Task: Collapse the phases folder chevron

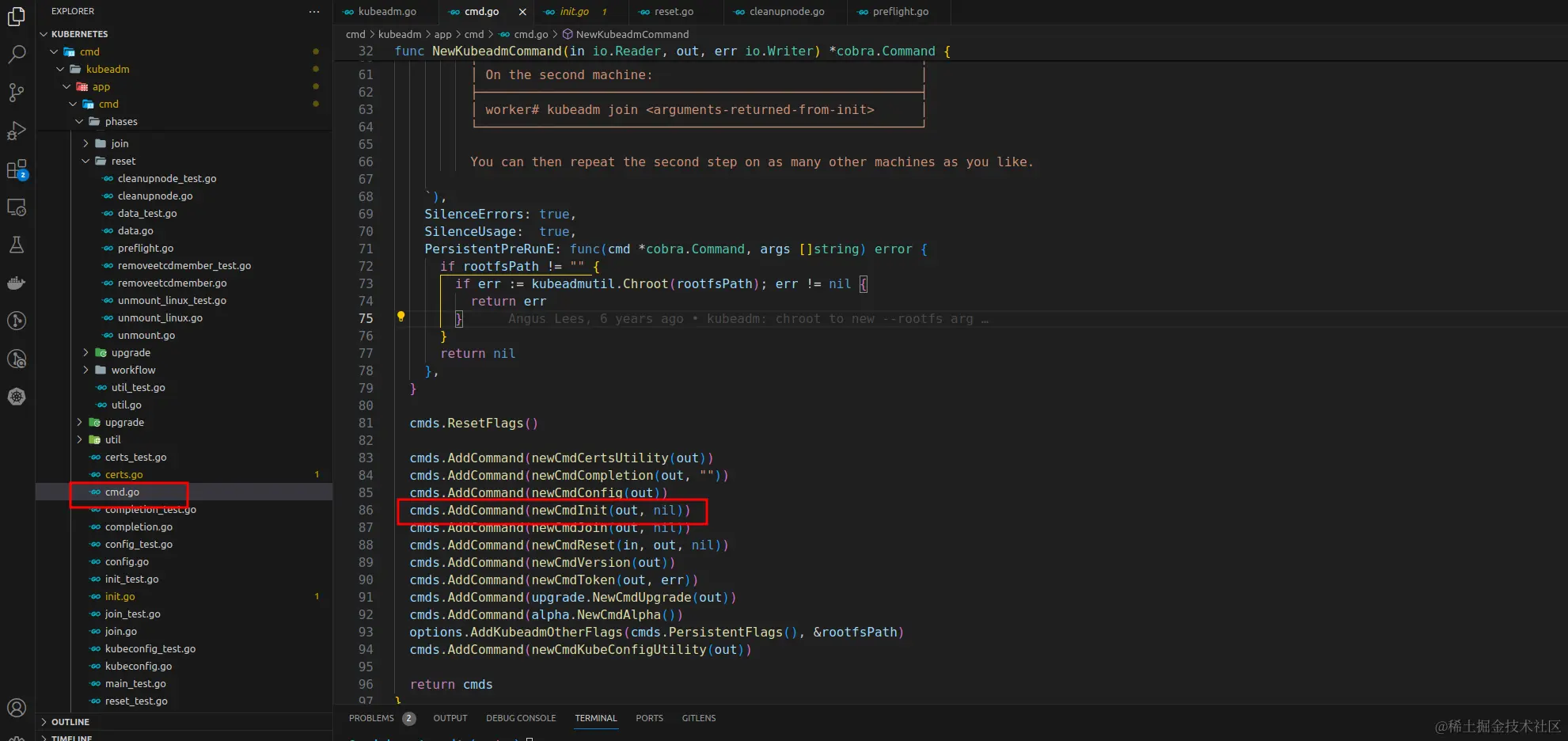Action: point(79,121)
